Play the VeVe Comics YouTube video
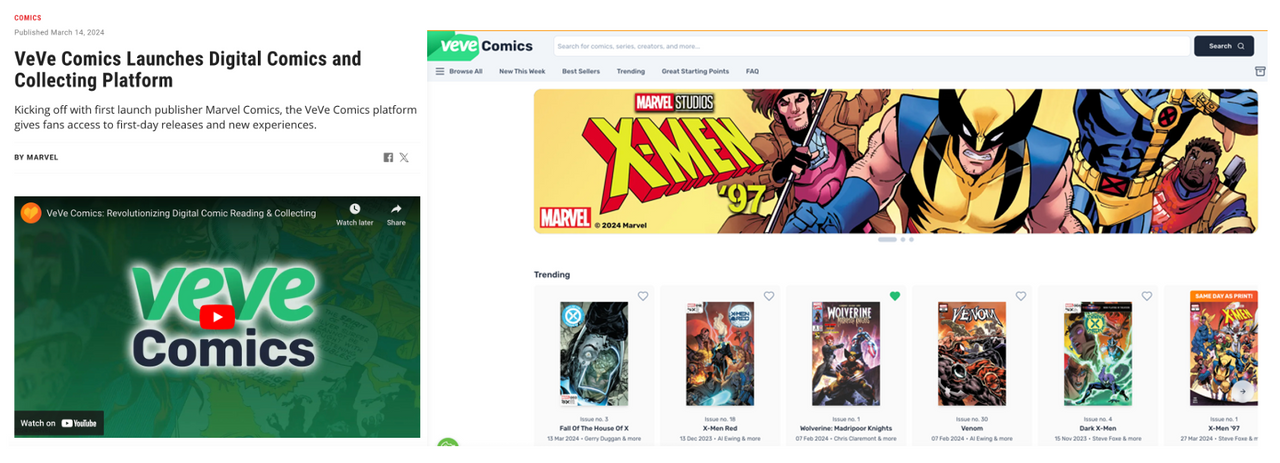The width and height of the screenshot is (1280, 463). click(x=217, y=317)
